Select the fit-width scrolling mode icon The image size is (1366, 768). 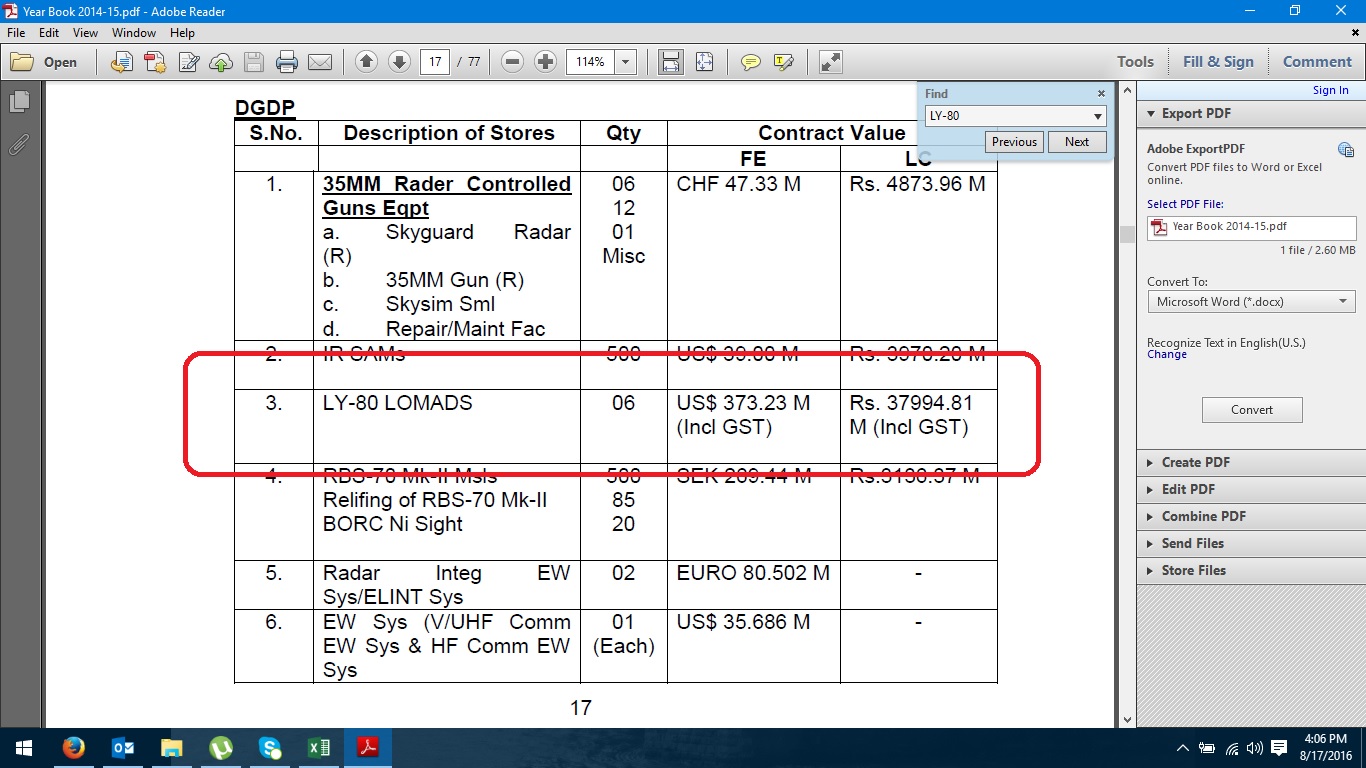pyautogui.click(x=671, y=62)
